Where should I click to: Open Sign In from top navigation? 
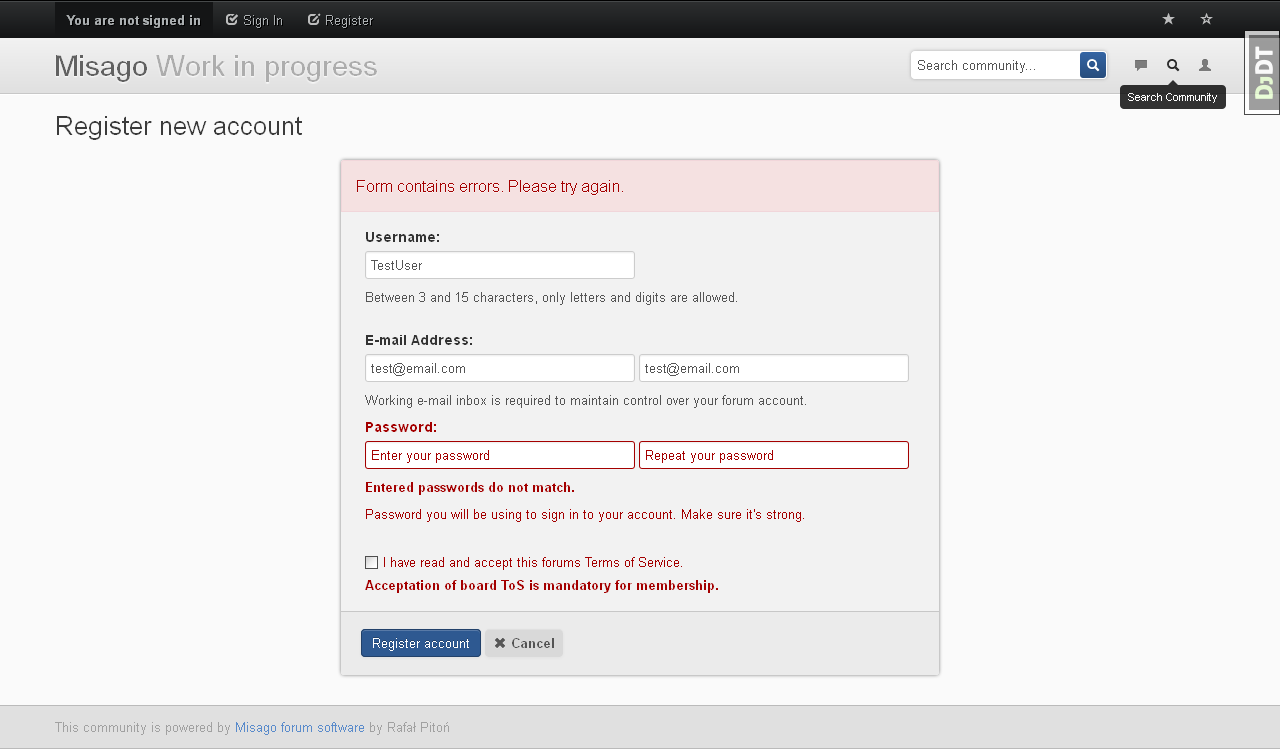tap(254, 20)
